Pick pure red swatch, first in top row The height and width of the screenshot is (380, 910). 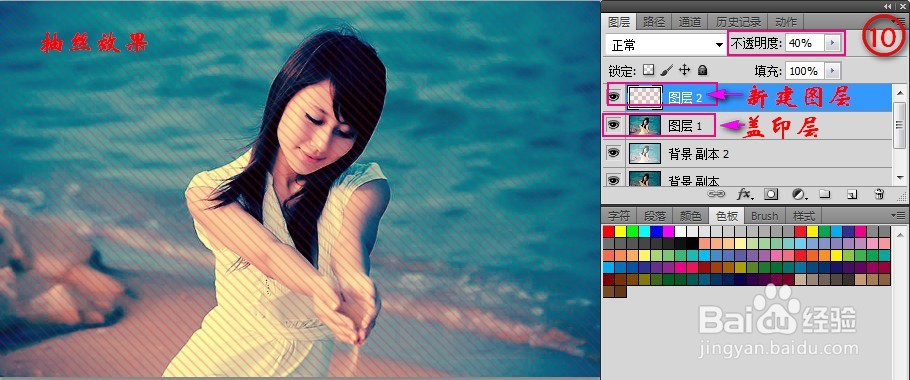(x=608, y=231)
